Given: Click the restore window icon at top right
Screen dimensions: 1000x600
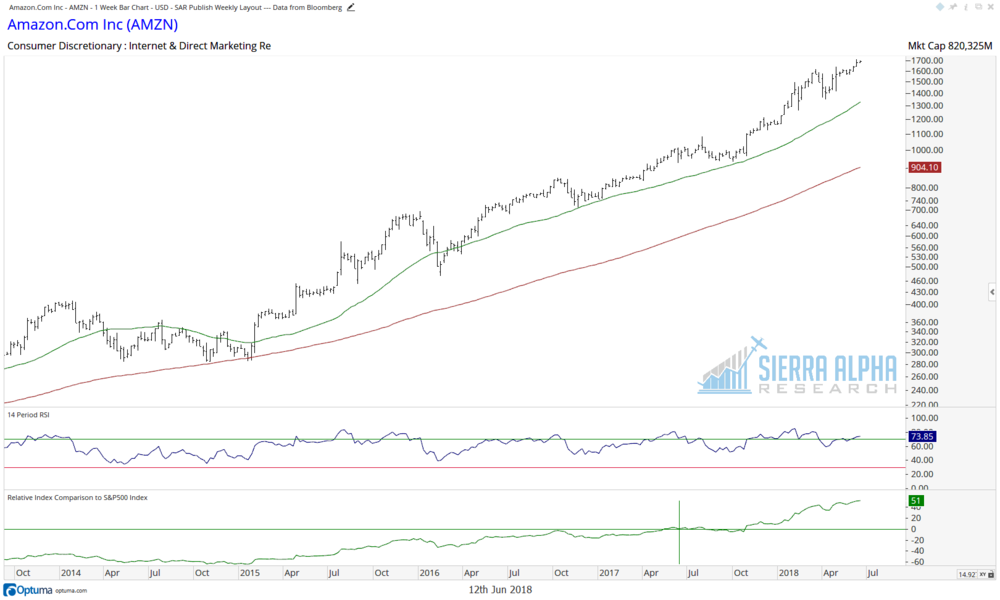Looking at the screenshot, I should (x=978, y=6).
